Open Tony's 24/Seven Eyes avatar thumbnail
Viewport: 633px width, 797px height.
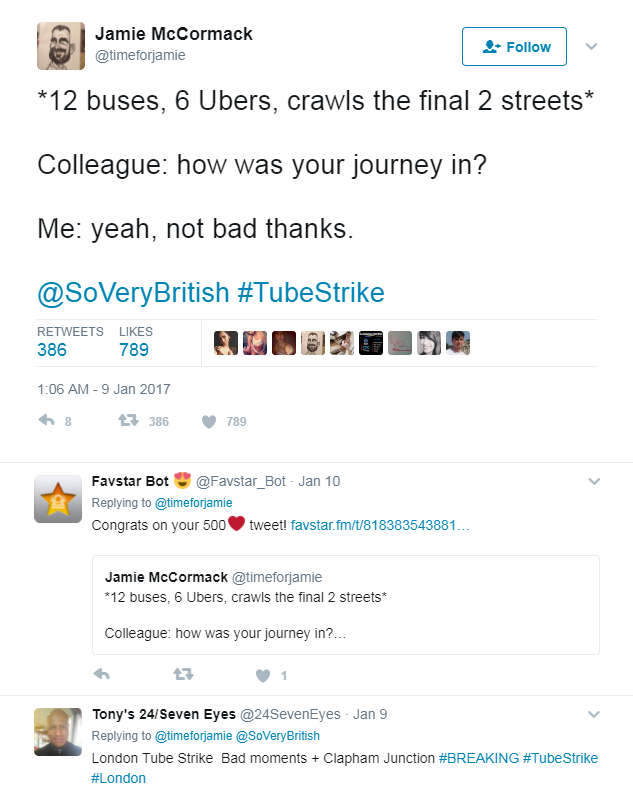pos(58,732)
